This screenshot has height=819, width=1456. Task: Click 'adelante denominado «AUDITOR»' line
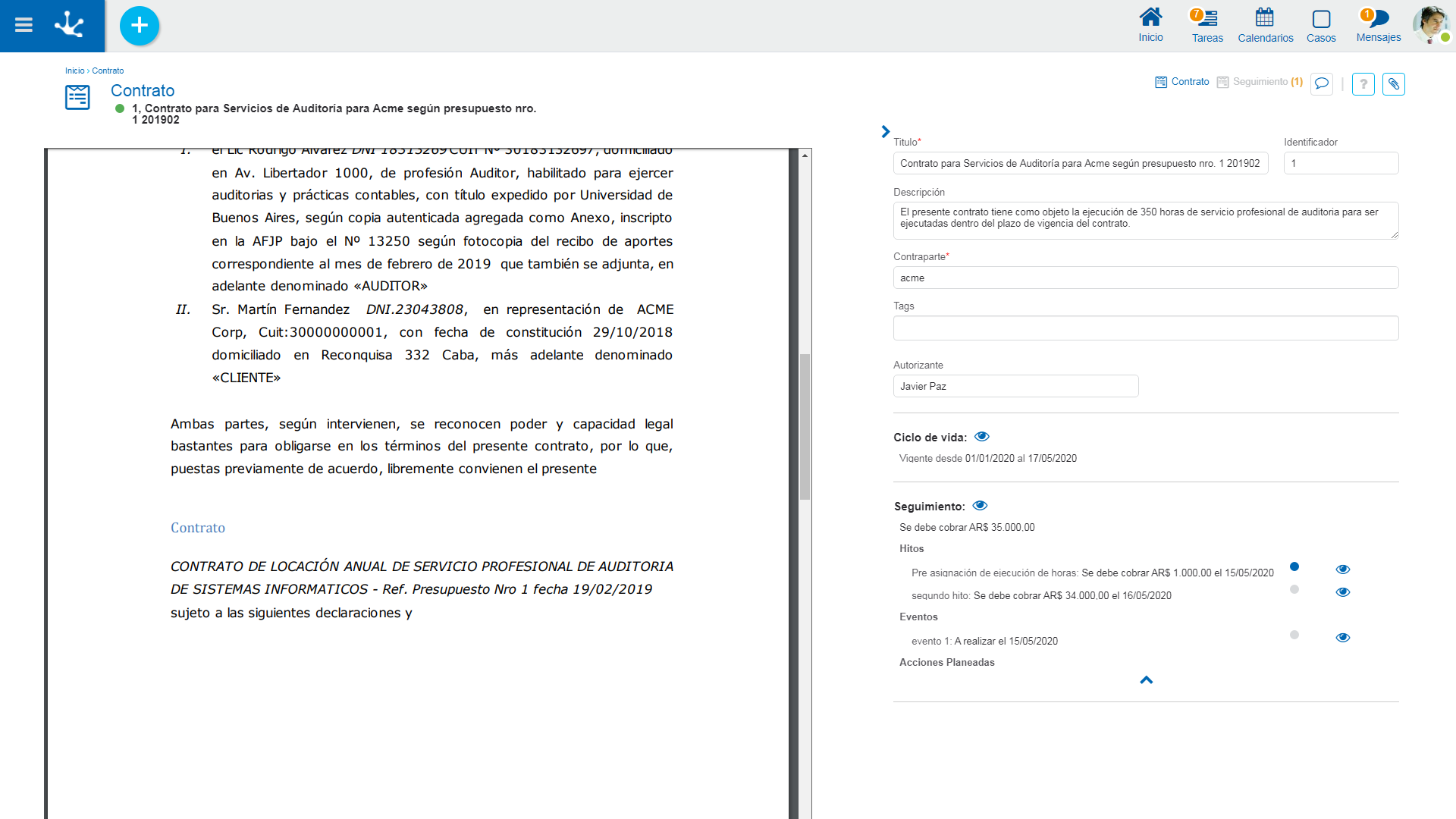click(319, 286)
